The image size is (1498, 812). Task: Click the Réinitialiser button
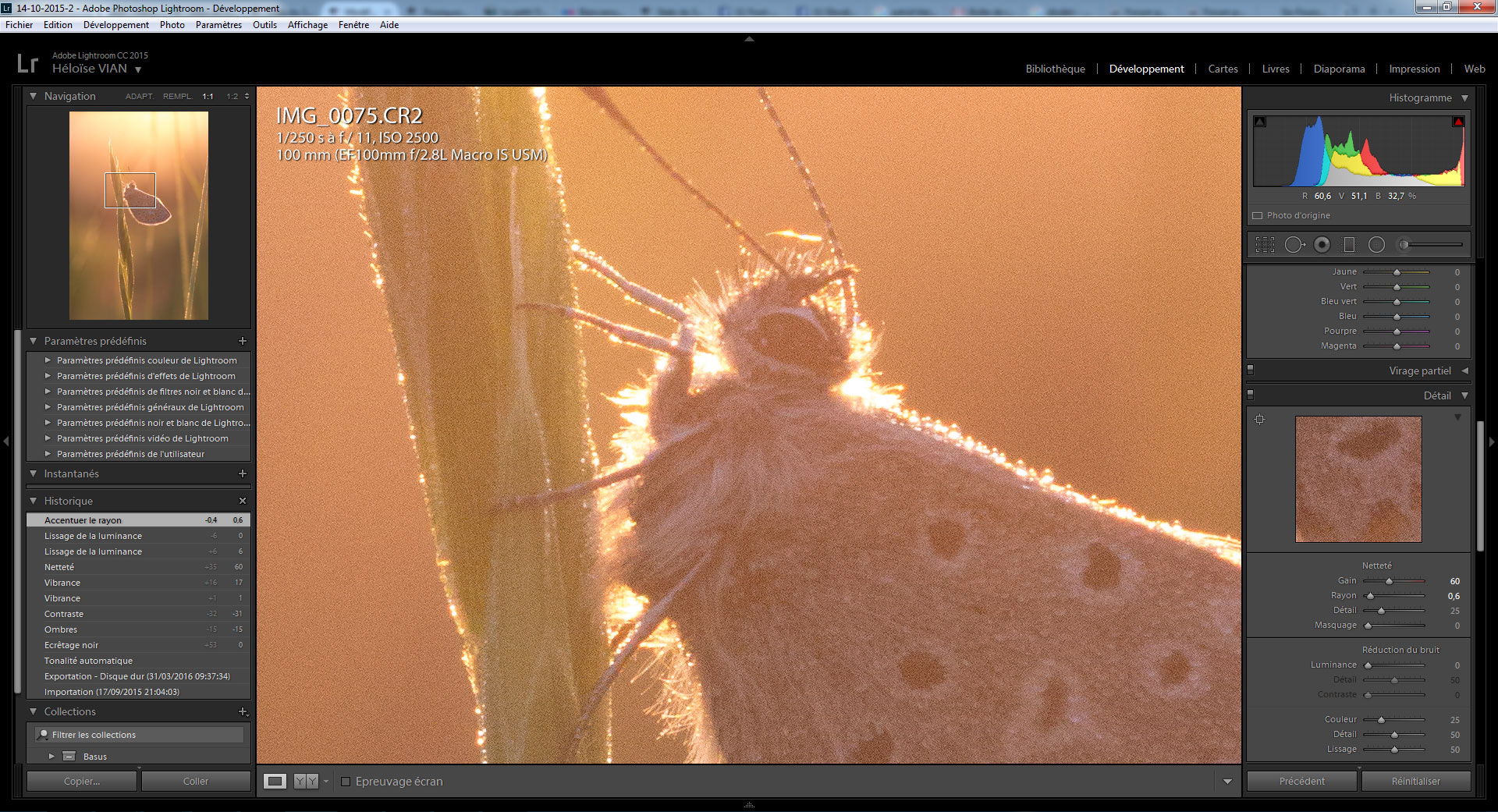(1415, 781)
